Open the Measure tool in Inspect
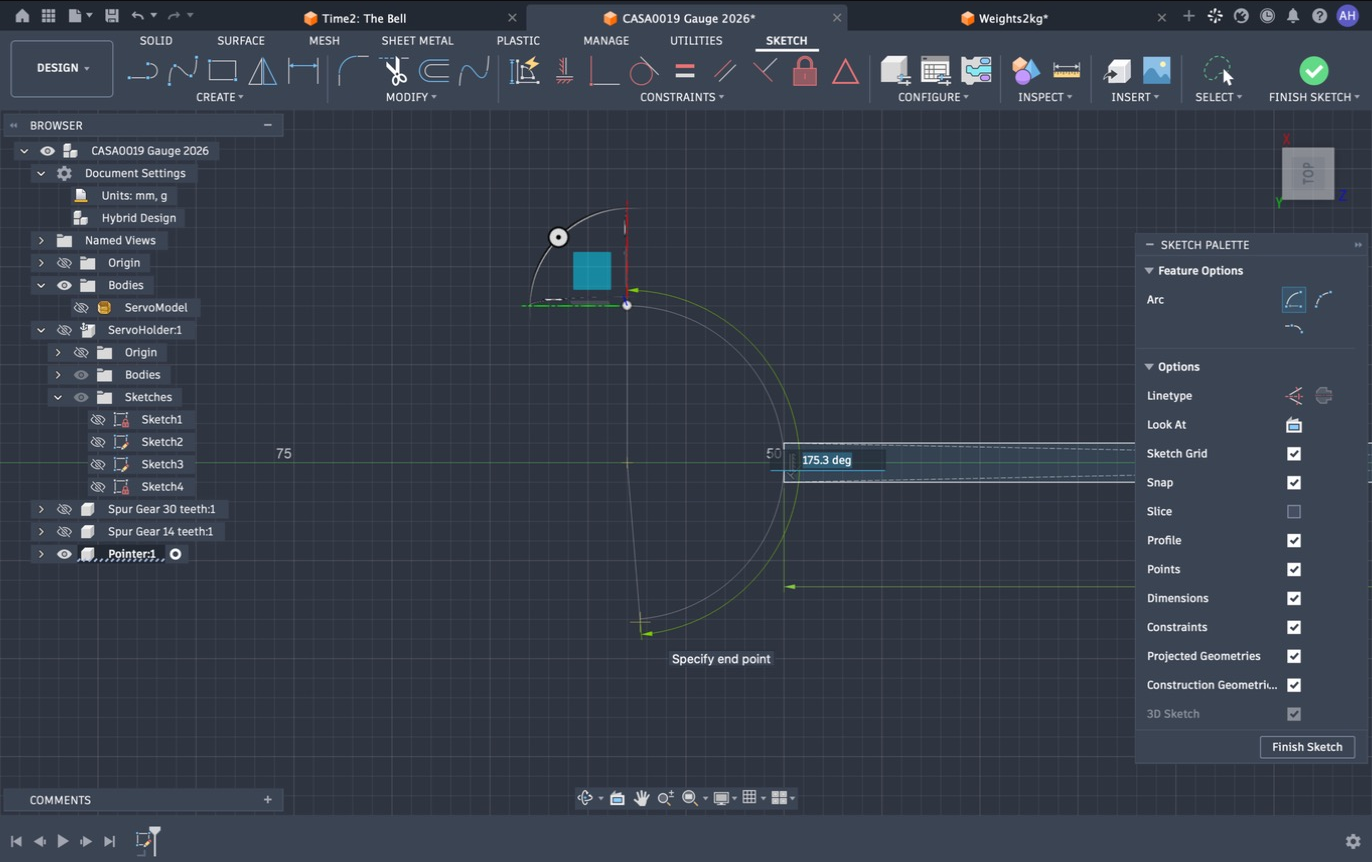 1067,71
